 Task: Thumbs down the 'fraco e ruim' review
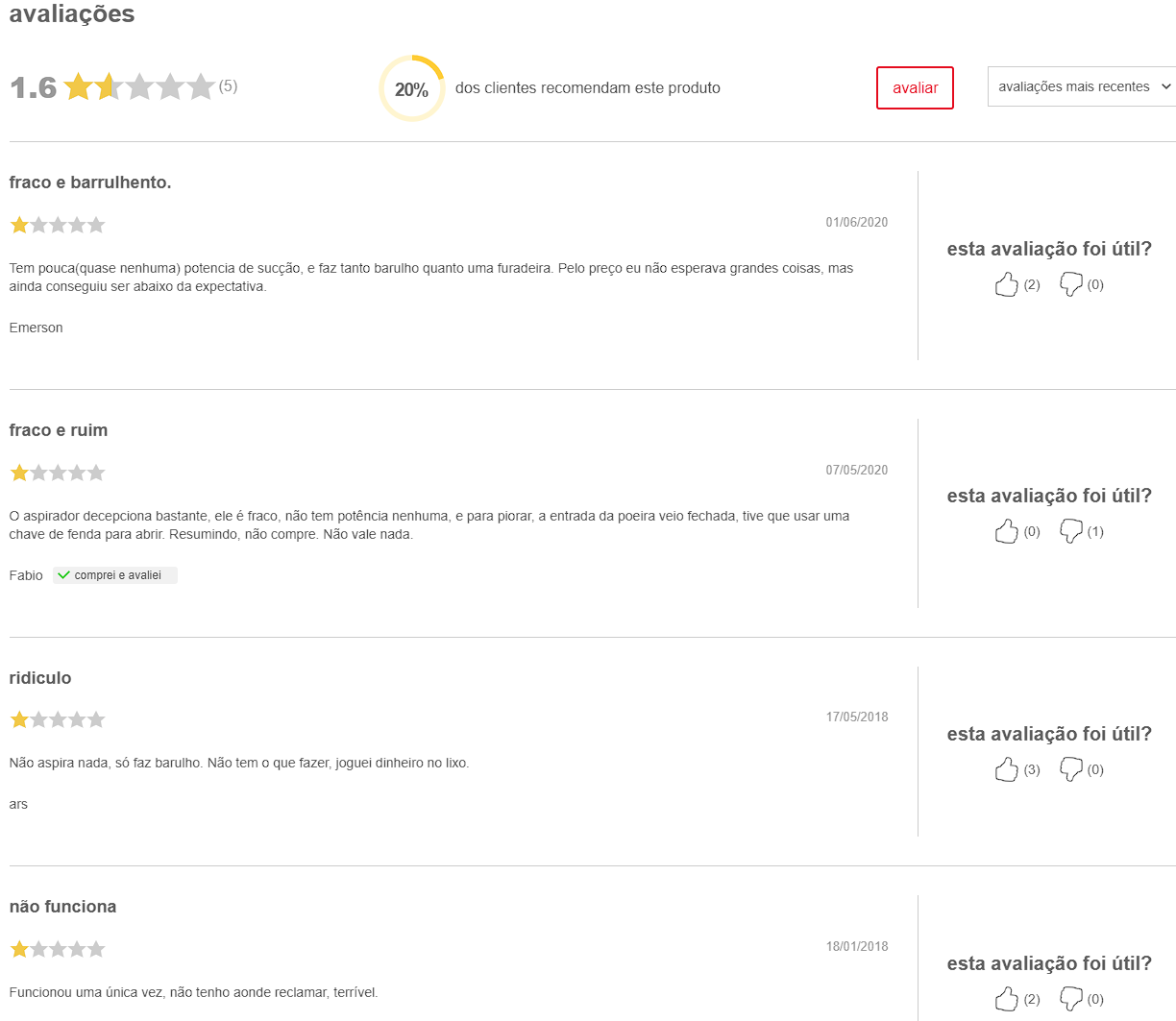[x=1070, y=531]
